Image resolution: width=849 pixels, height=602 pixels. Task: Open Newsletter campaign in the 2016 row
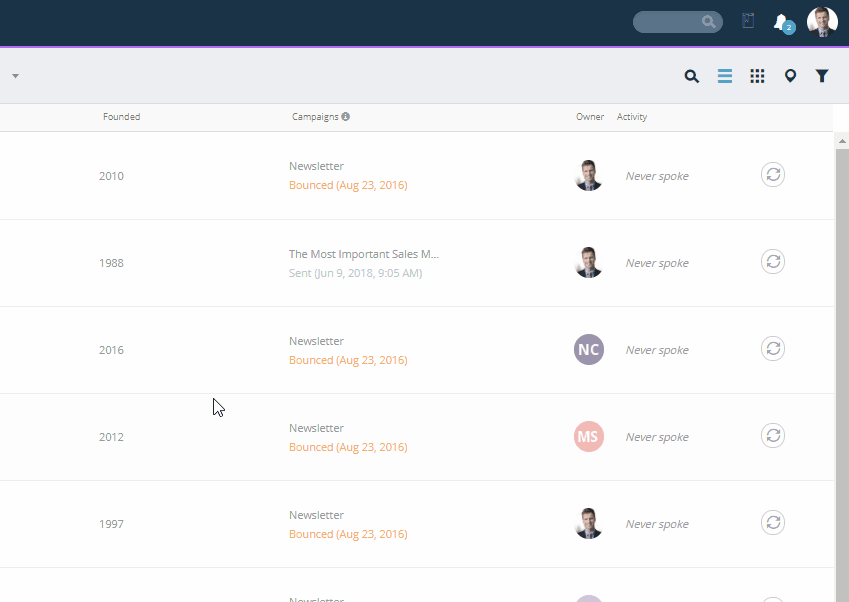click(x=316, y=341)
